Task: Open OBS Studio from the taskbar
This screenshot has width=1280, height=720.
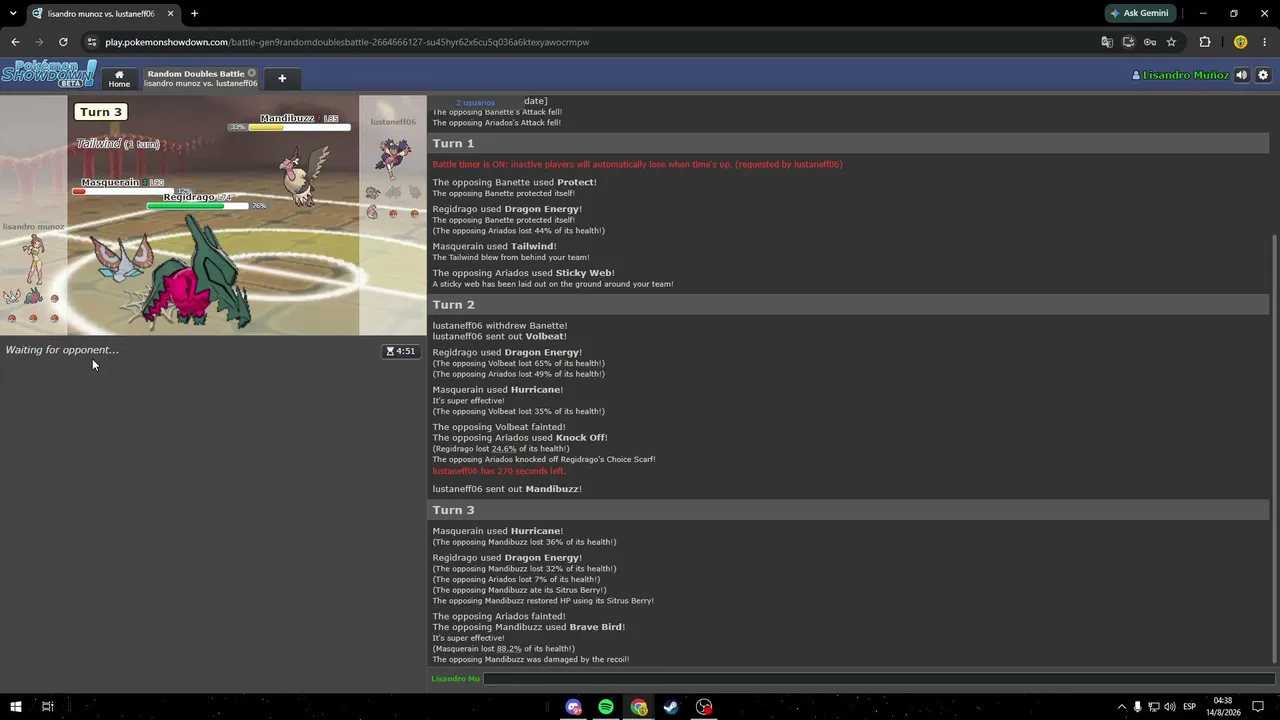Action: (x=704, y=707)
